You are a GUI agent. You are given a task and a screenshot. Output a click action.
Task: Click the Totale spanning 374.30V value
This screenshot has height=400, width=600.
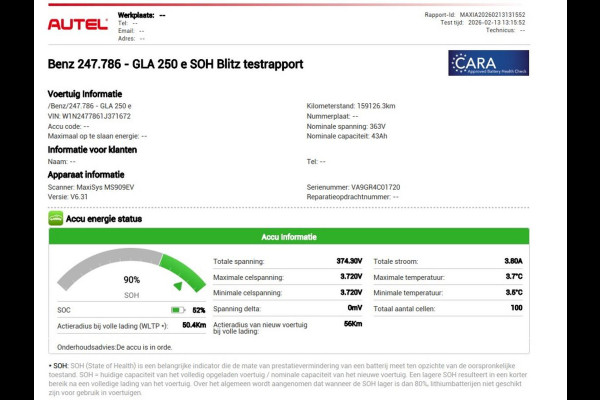tap(349, 261)
